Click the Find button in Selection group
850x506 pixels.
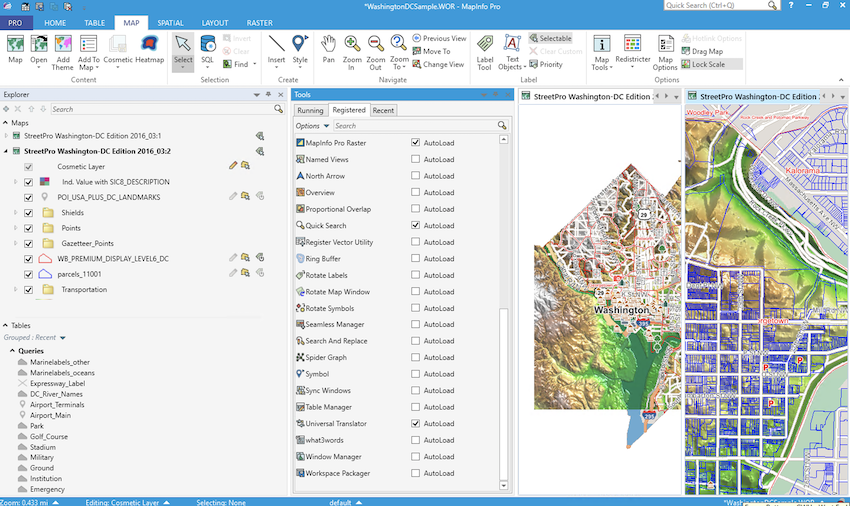(x=236, y=64)
